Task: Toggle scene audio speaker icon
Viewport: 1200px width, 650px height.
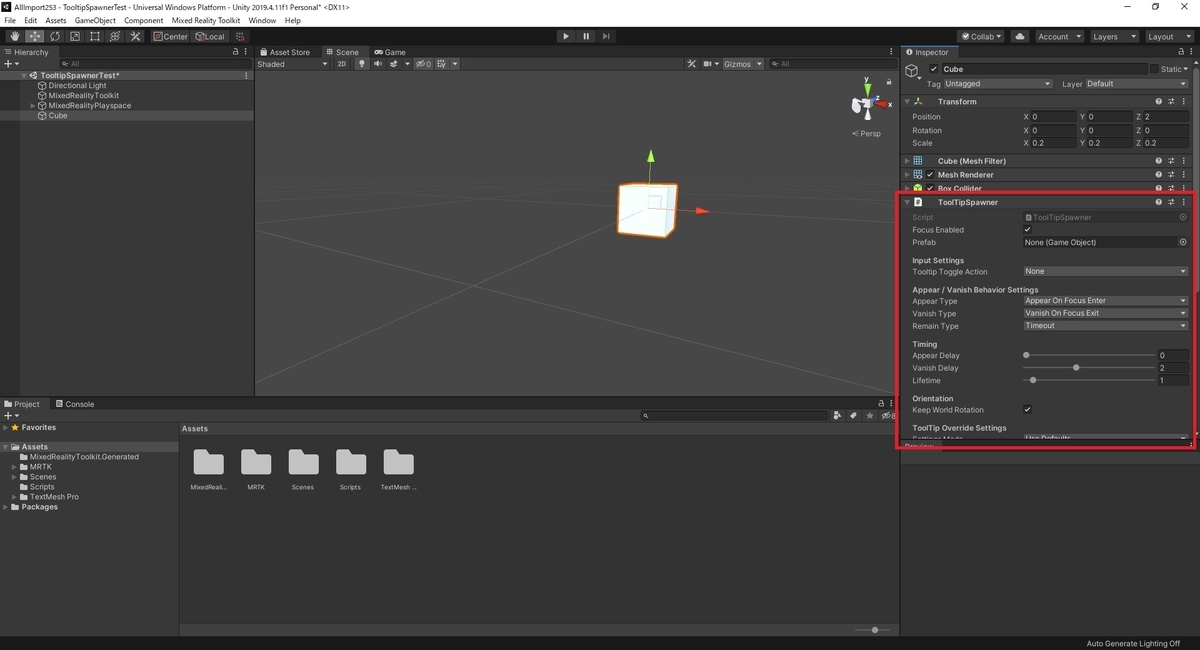Action: (378, 64)
